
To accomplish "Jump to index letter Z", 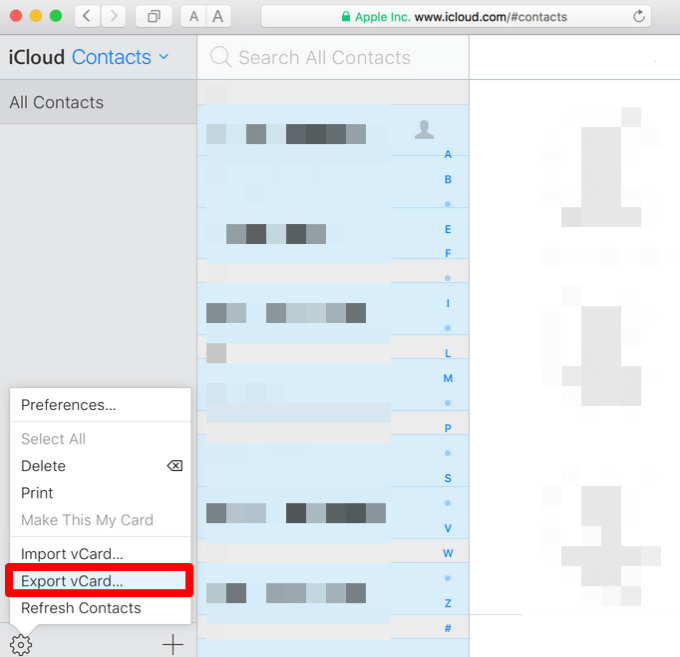I will tap(448, 603).
